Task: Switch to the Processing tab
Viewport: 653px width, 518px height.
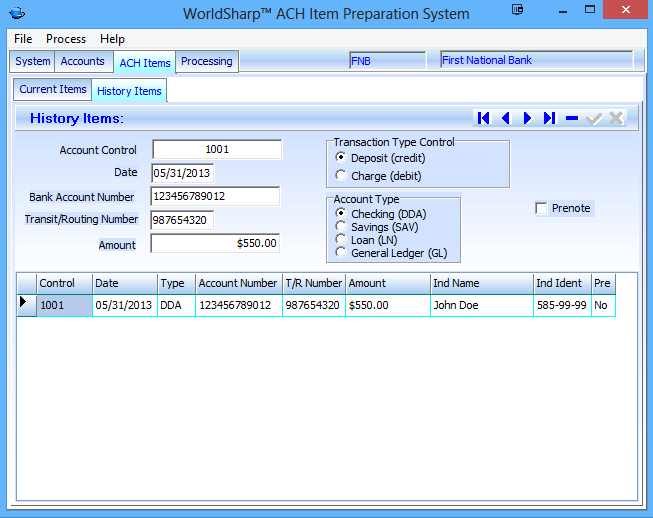Action: coord(207,61)
